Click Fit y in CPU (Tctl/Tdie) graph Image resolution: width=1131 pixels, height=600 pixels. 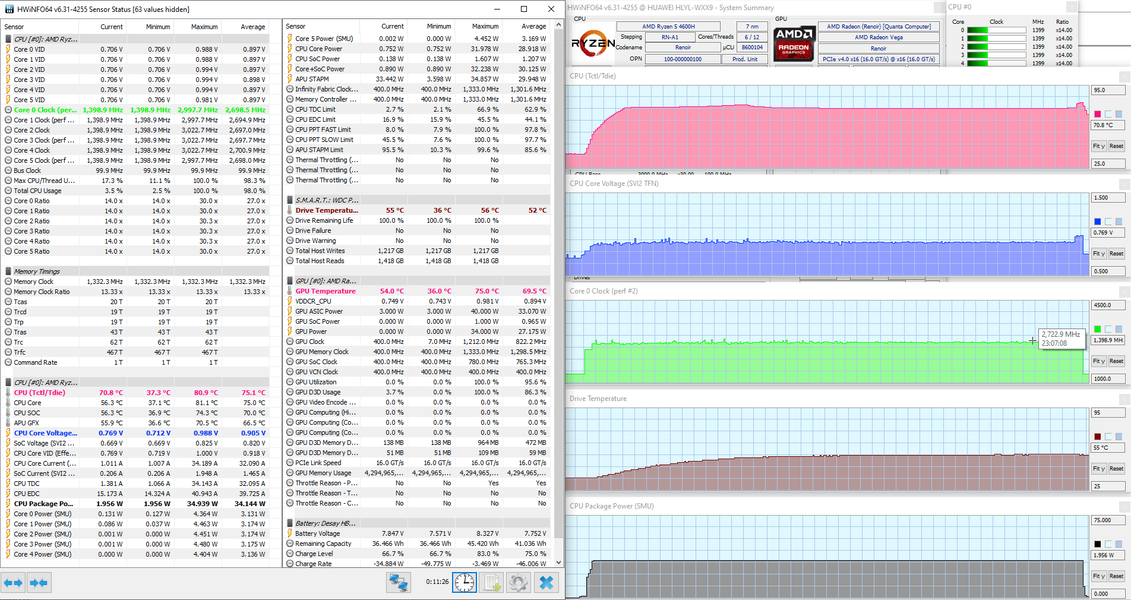(1098, 146)
